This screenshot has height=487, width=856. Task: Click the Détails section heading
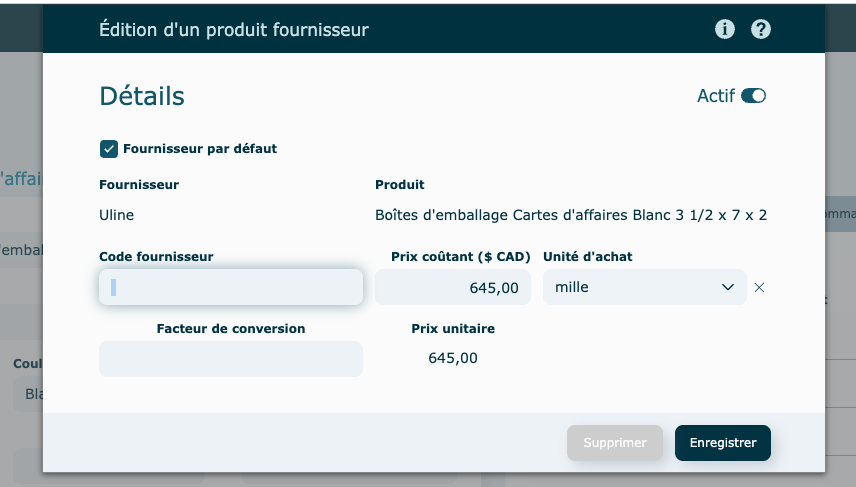coord(142,96)
